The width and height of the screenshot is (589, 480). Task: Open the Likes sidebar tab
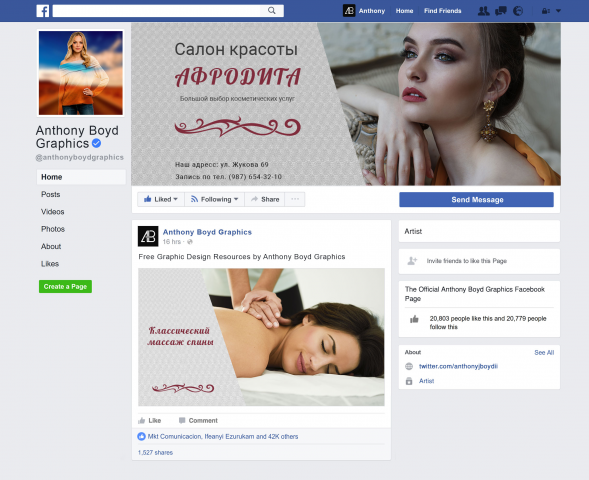point(50,264)
